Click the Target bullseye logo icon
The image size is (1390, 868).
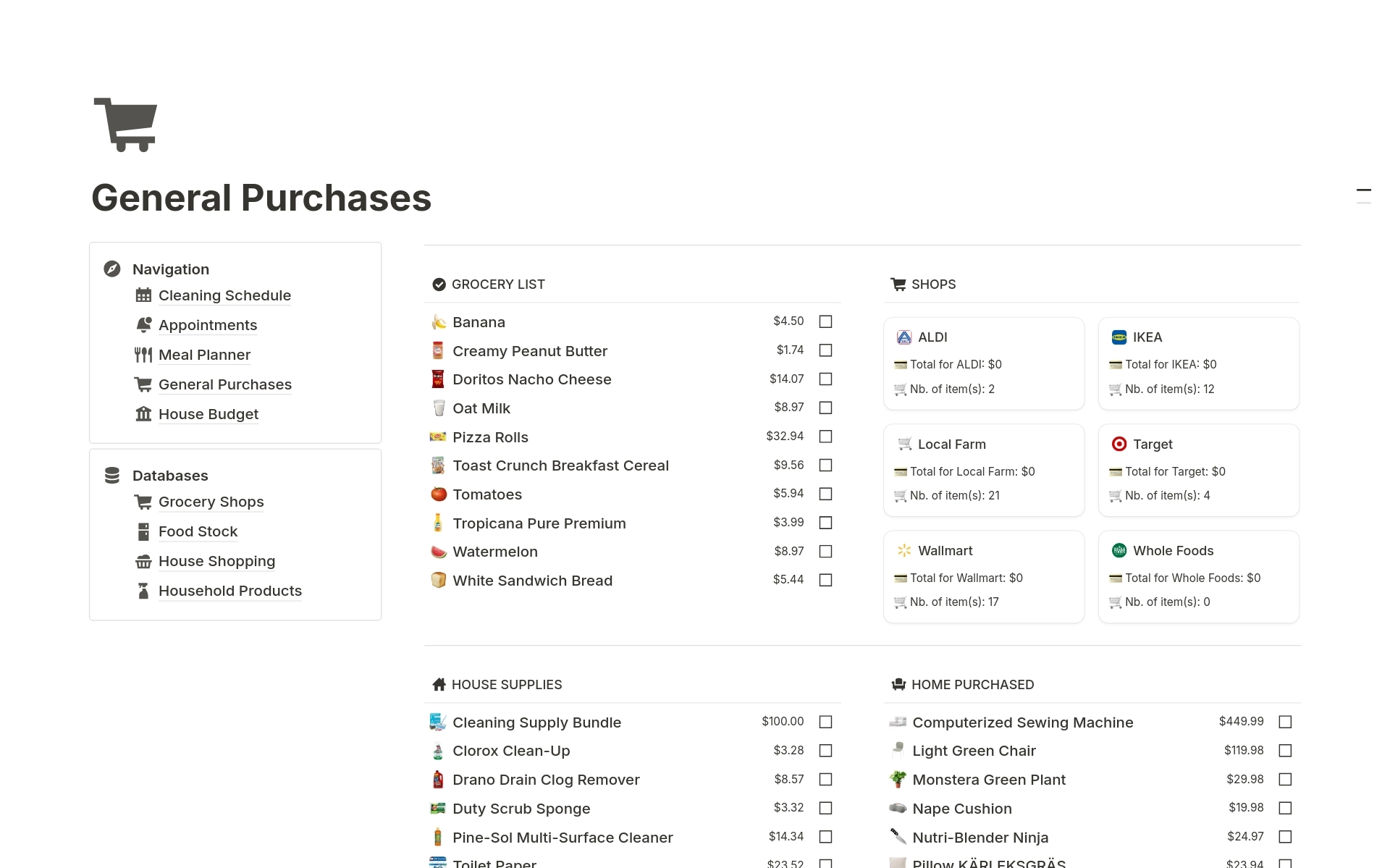(x=1119, y=444)
